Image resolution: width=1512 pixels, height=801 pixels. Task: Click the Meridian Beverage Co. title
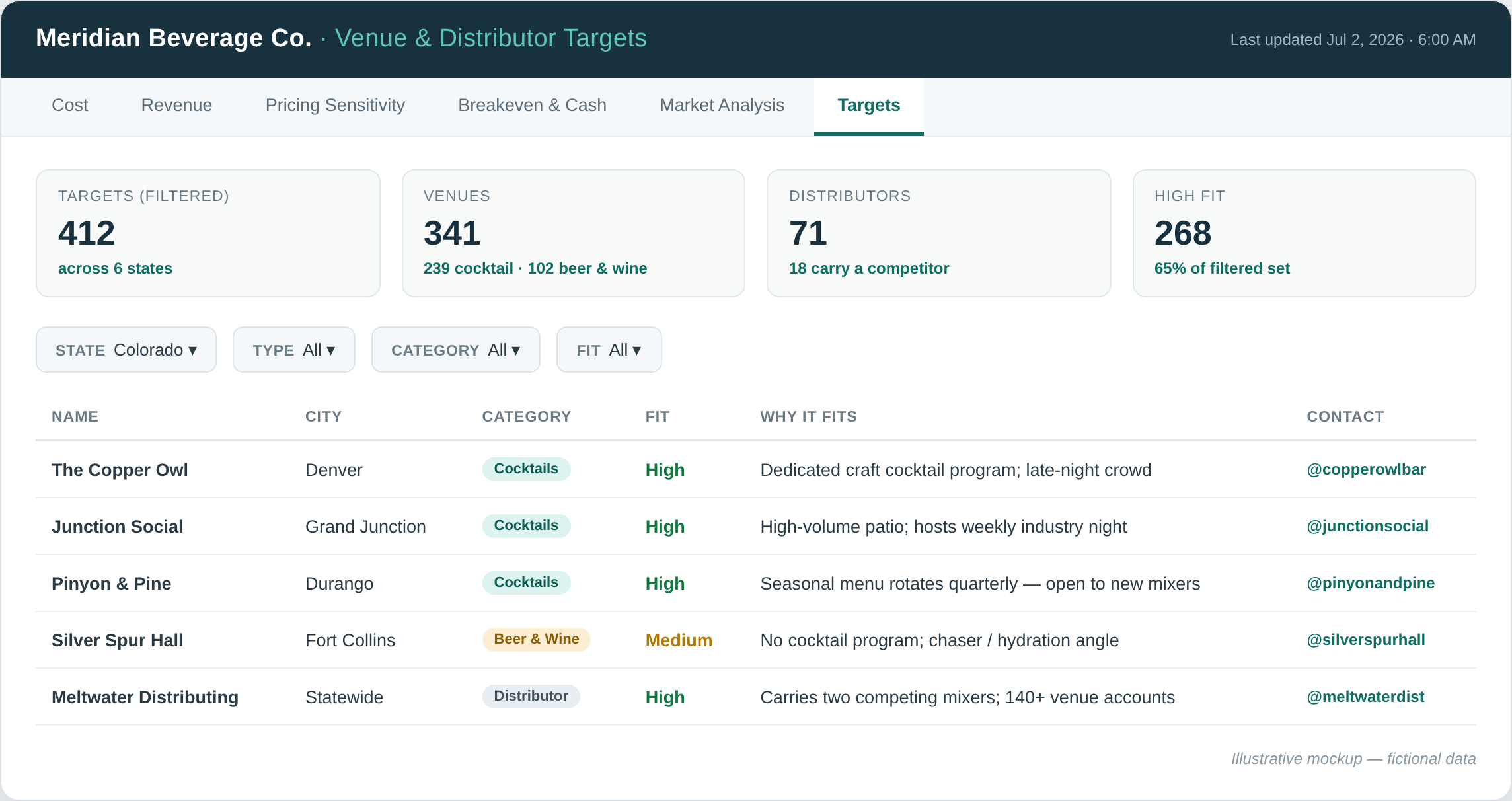pyautogui.click(x=174, y=38)
